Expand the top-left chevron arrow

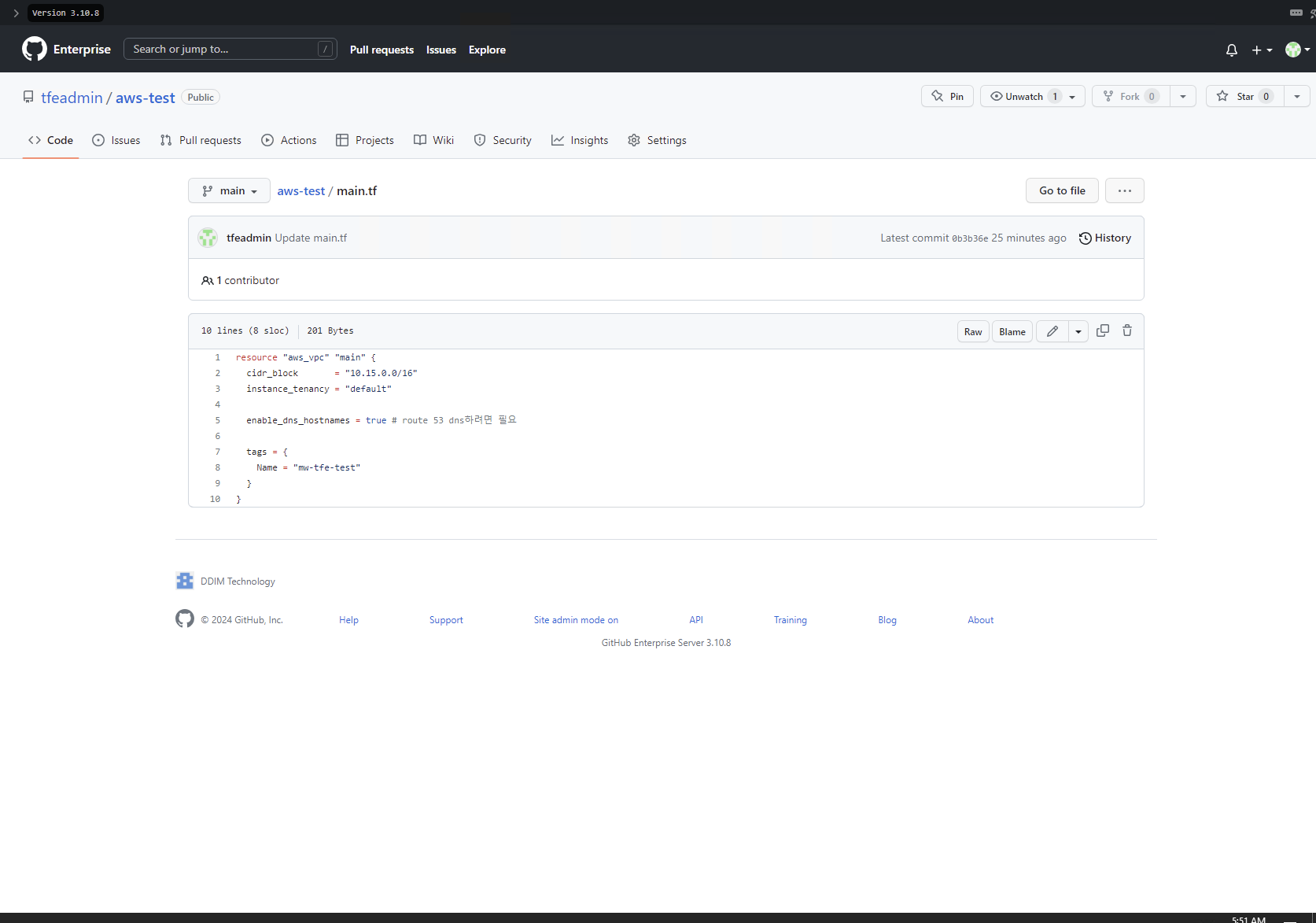[16, 13]
